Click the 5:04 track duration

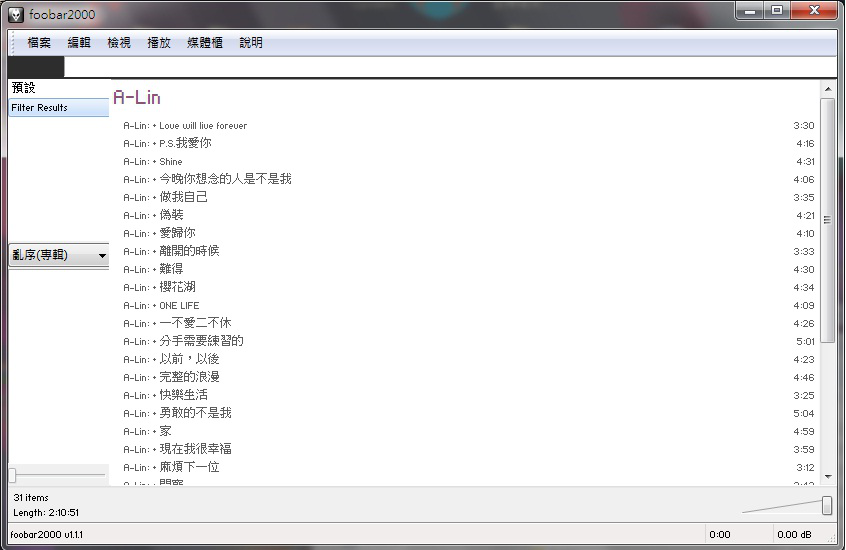pyautogui.click(x=804, y=413)
